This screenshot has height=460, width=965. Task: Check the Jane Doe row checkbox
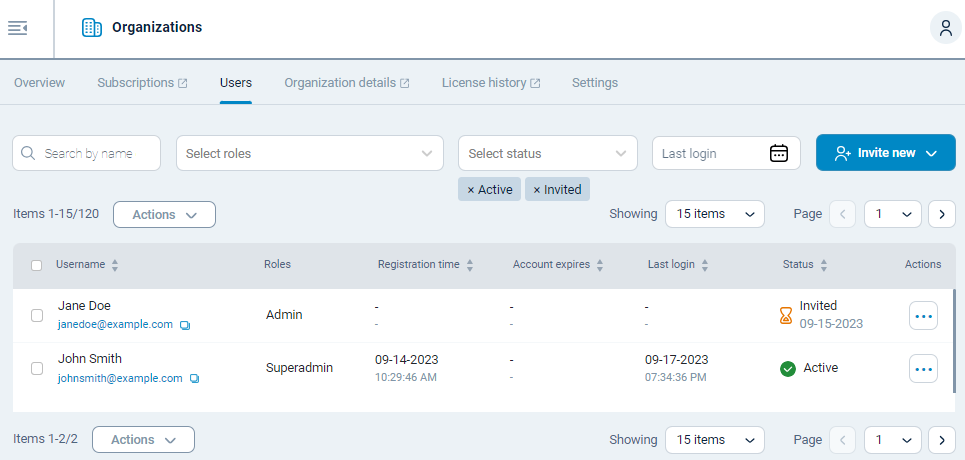pos(37,315)
